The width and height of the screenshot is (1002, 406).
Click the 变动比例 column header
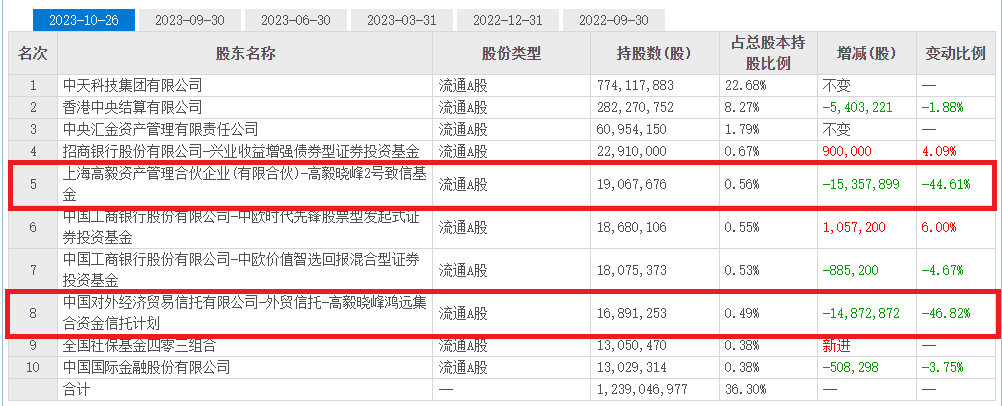pyautogui.click(x=956, y=54)
